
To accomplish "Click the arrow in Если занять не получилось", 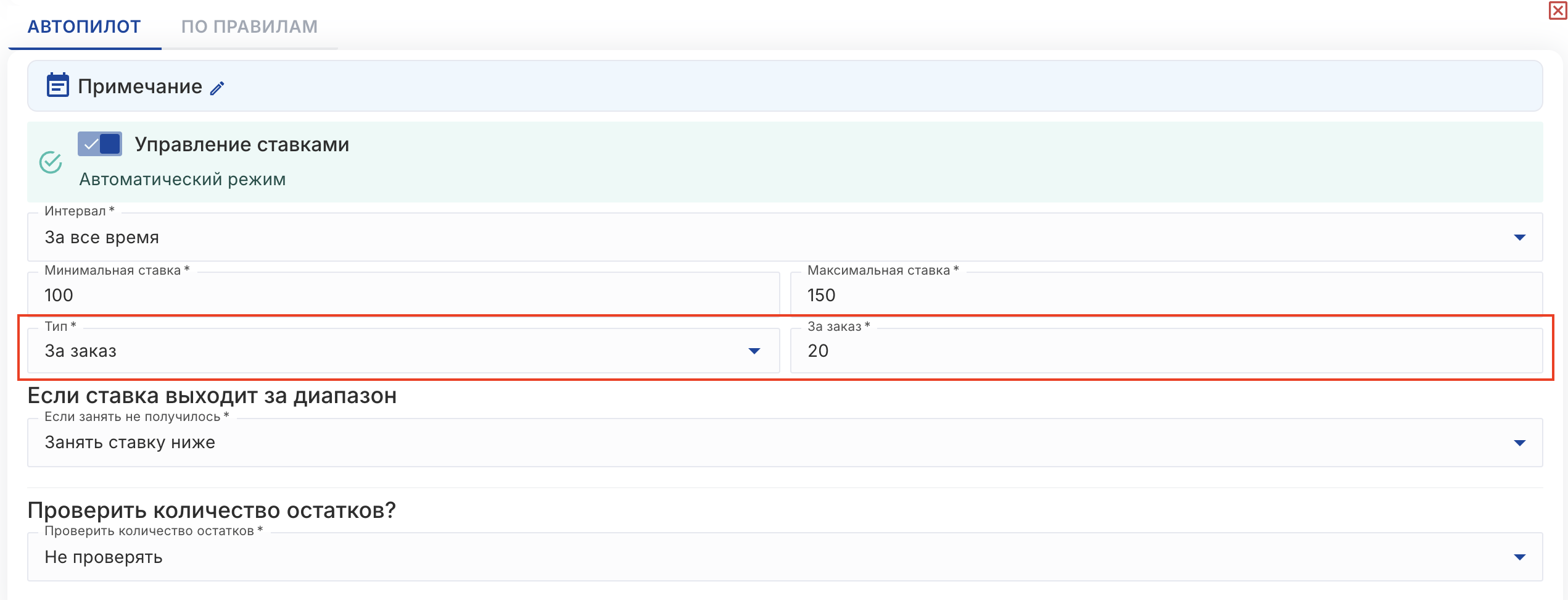I will (1519, 443).
